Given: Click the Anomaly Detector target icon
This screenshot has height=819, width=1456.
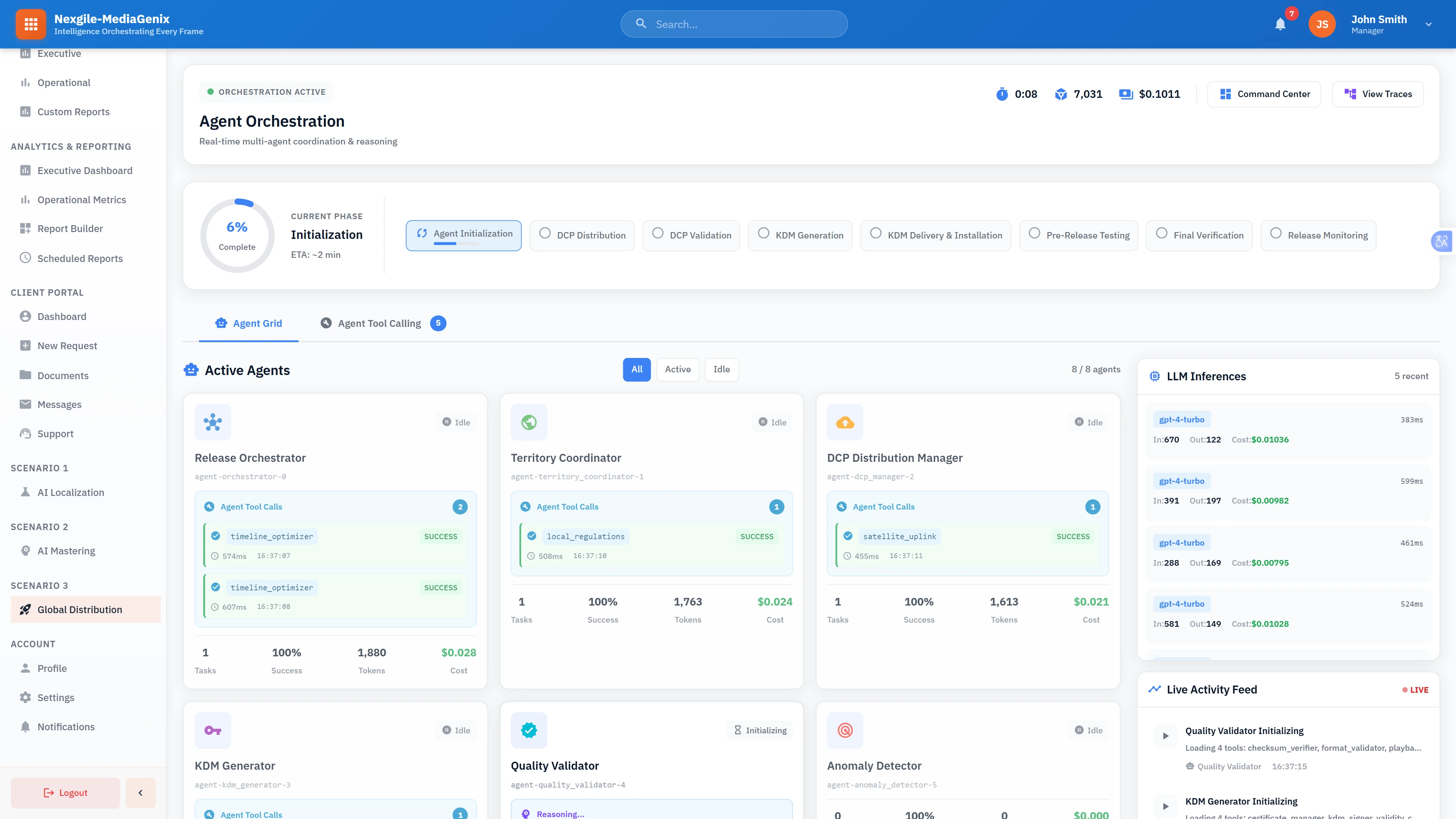Looking at the screenshot, I should pos(844,730).
